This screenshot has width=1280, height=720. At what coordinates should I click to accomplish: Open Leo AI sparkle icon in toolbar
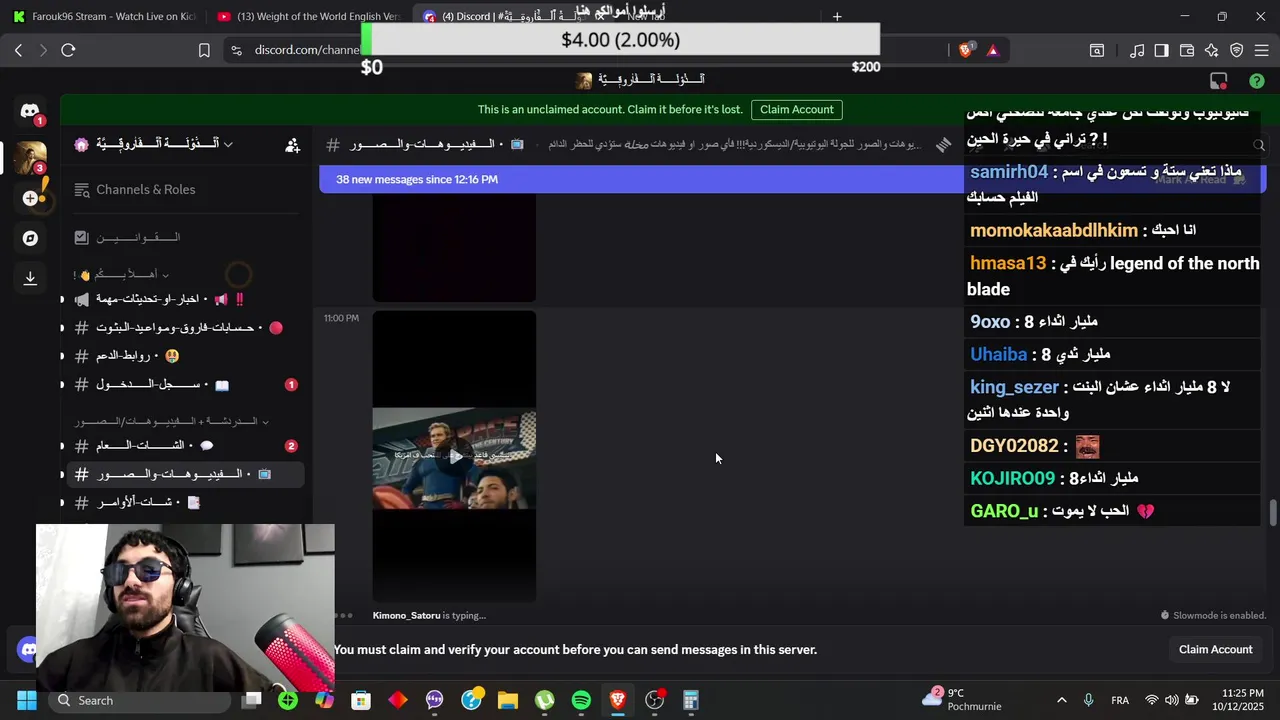1212,50
